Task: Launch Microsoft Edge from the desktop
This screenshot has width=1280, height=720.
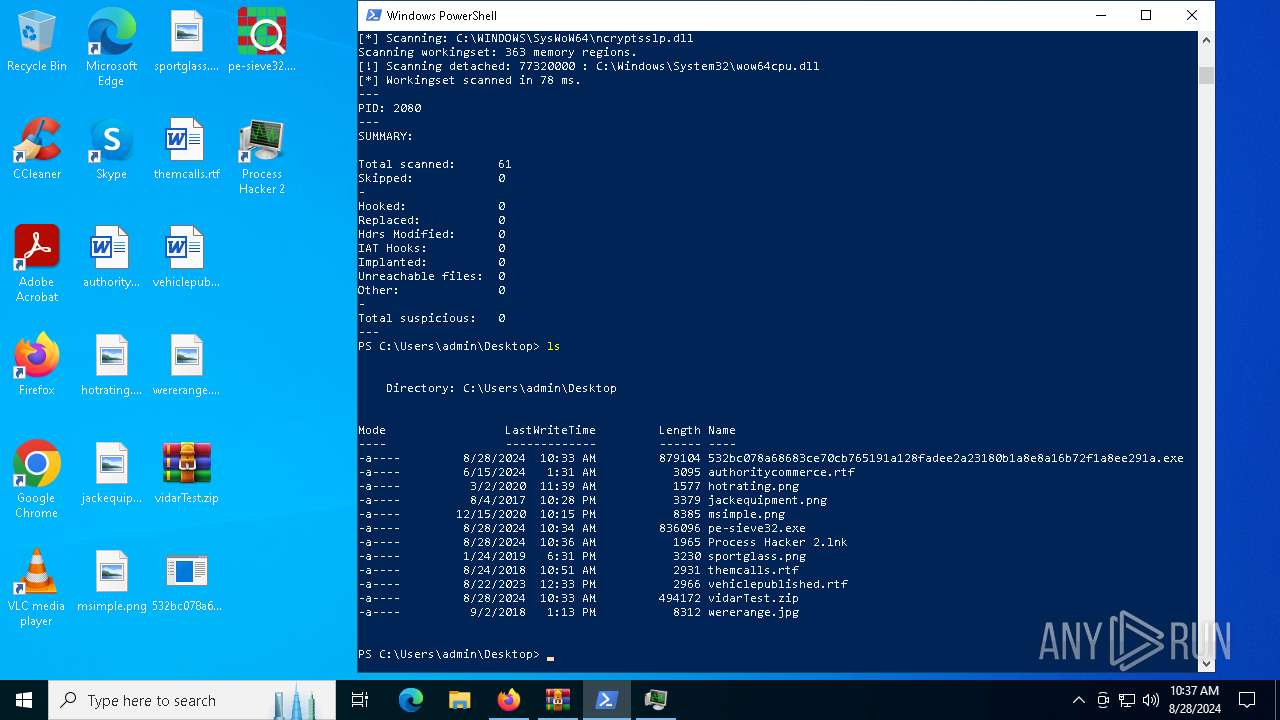Action: 111,48
